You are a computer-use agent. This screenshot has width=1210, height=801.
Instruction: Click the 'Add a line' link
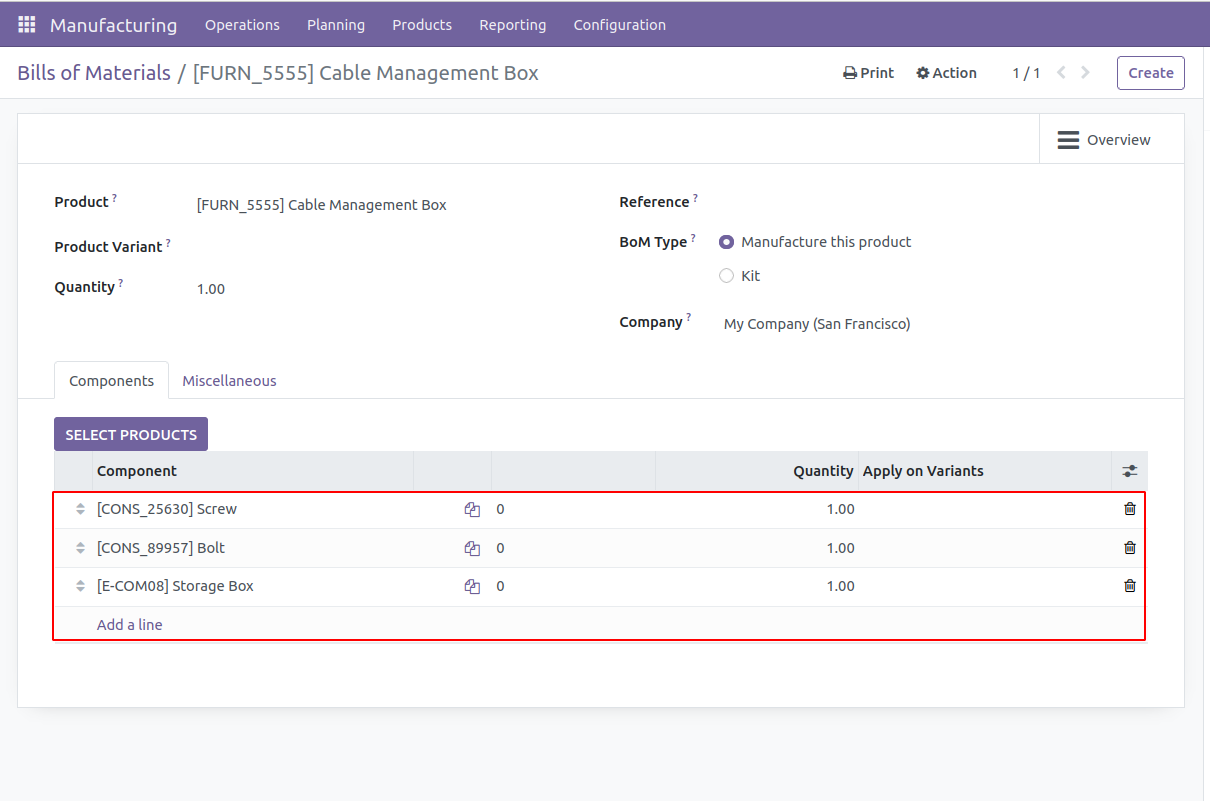pos(129,625)
